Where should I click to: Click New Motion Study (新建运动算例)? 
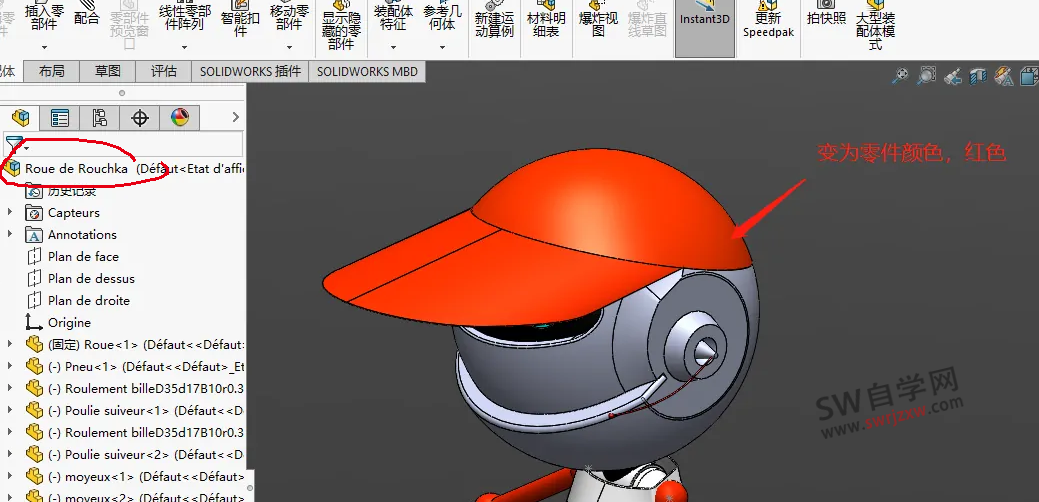point(494,21)
